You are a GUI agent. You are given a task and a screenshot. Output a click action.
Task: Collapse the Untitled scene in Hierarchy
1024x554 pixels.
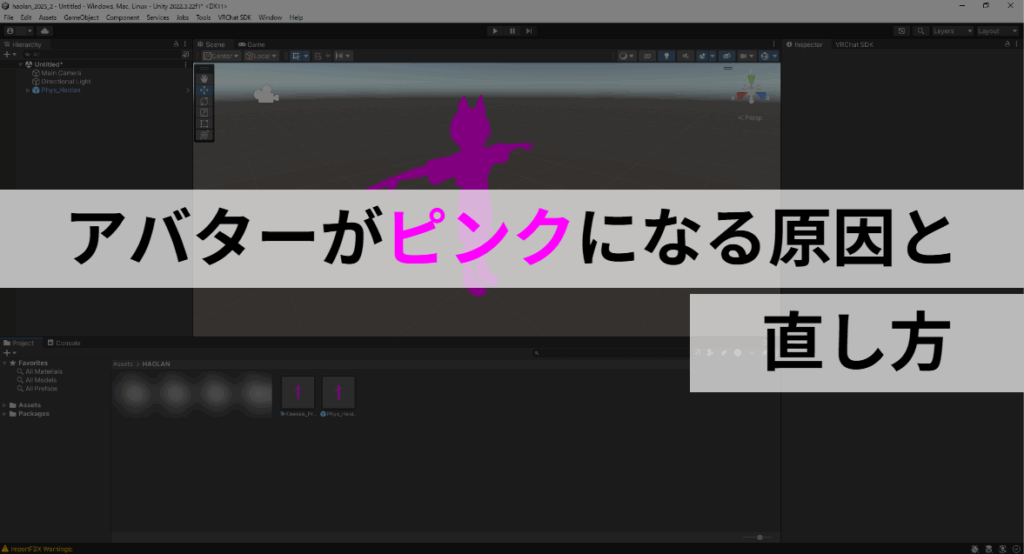click(x=20, y=65)
